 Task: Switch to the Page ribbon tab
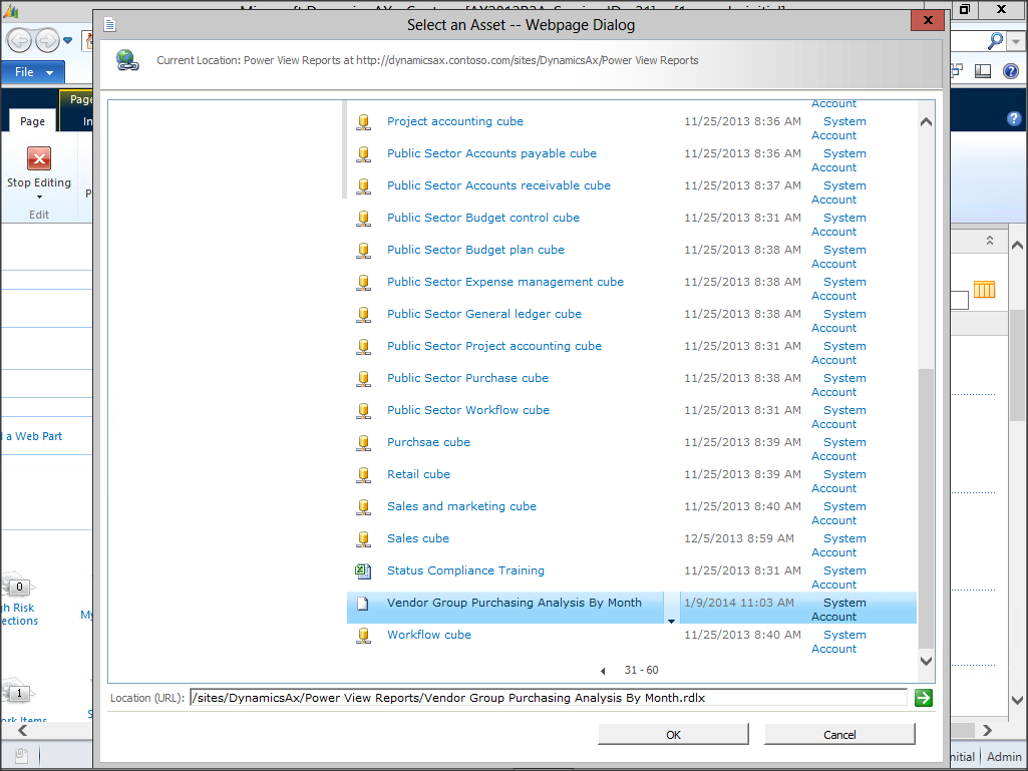(x=33, y=121)
